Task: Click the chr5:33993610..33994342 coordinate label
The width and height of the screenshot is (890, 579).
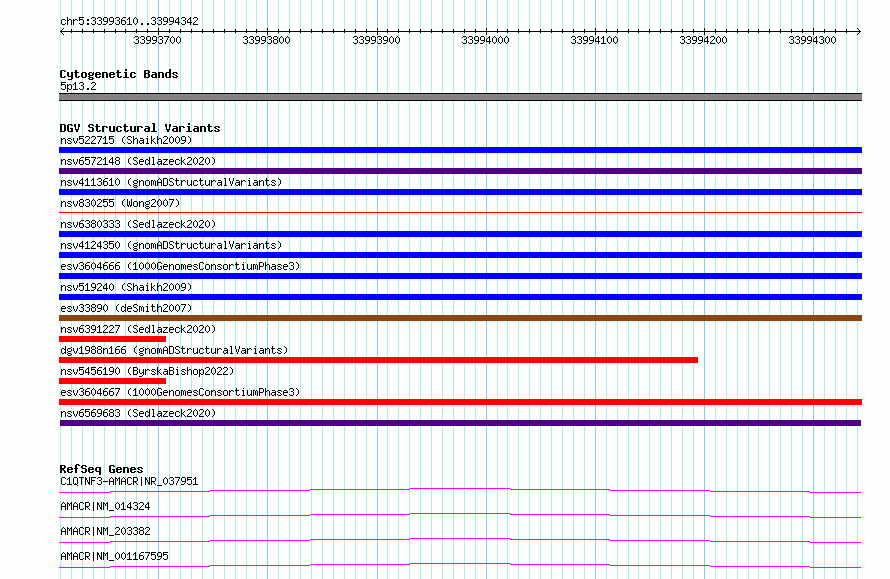Action: point(129,21)
